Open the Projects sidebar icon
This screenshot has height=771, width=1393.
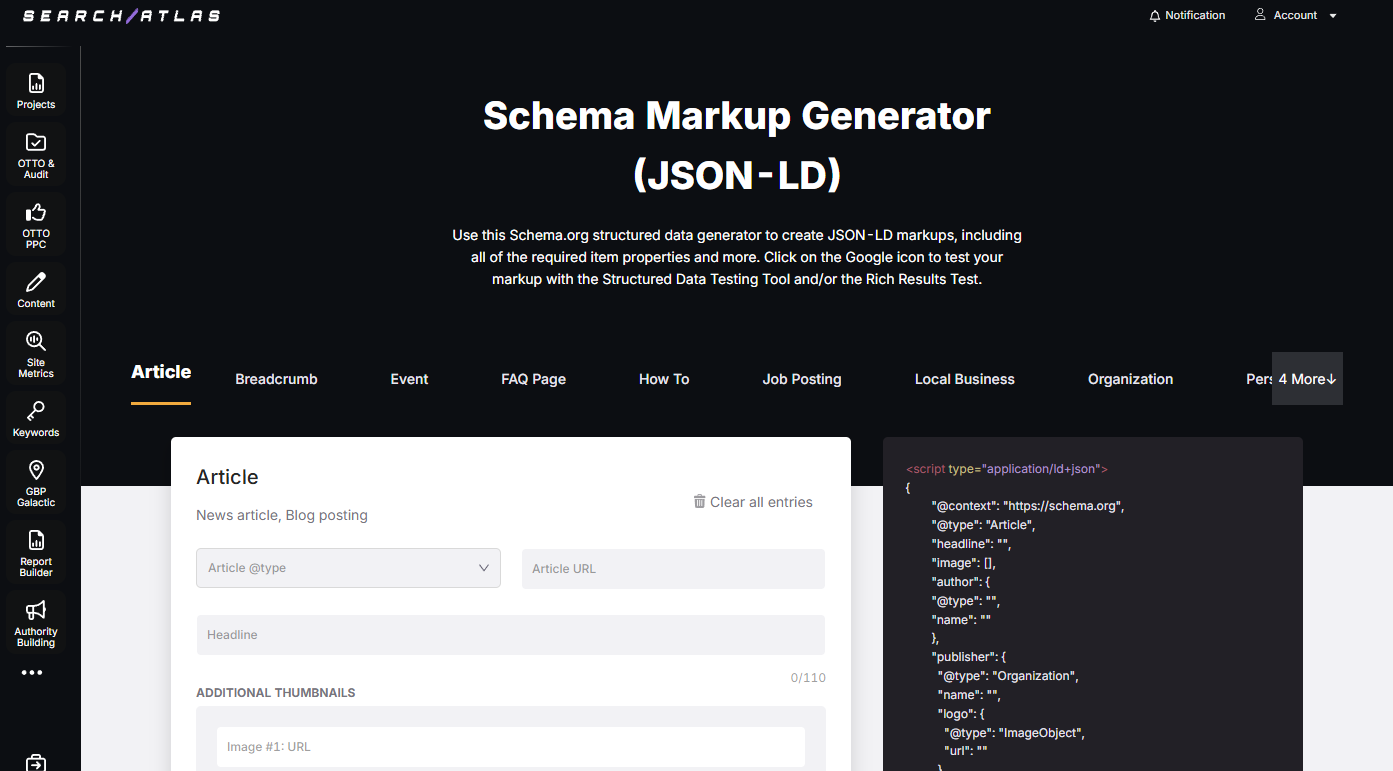click(36, 84)
